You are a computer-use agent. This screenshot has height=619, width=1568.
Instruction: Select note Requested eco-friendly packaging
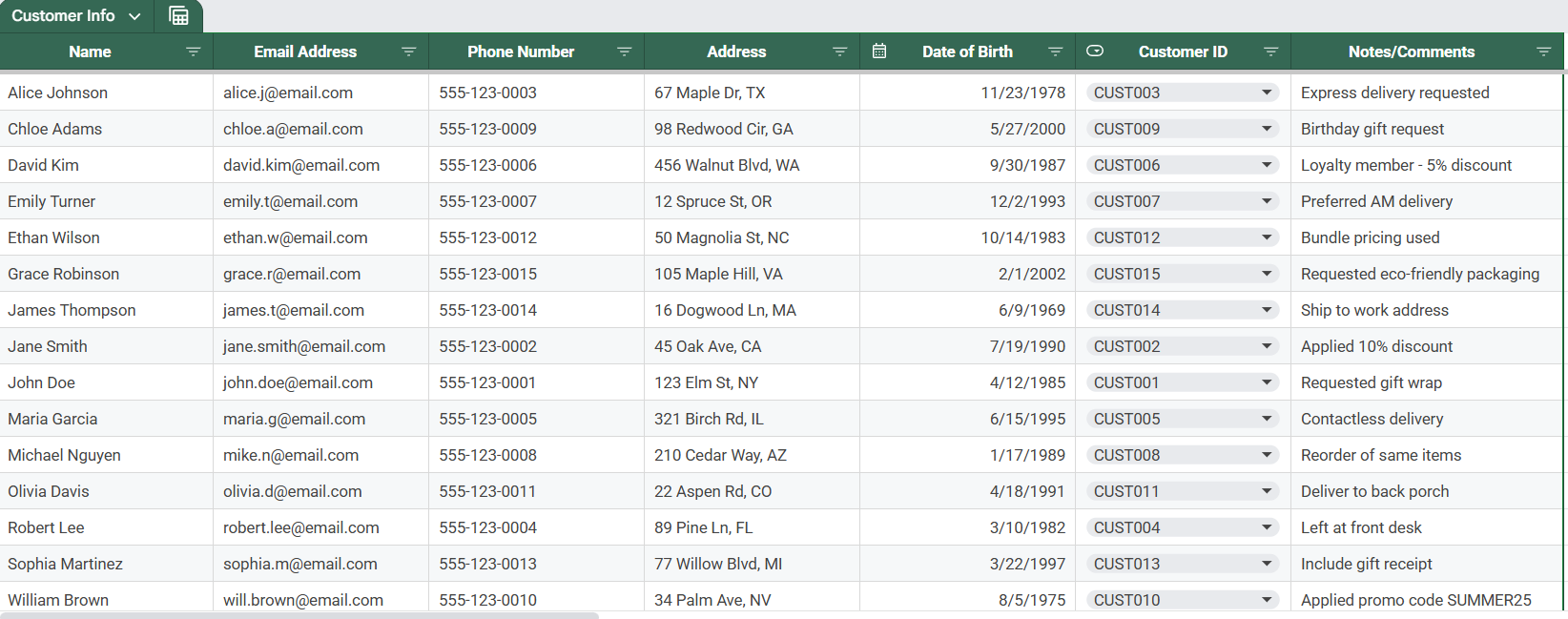pos(1427,274)
